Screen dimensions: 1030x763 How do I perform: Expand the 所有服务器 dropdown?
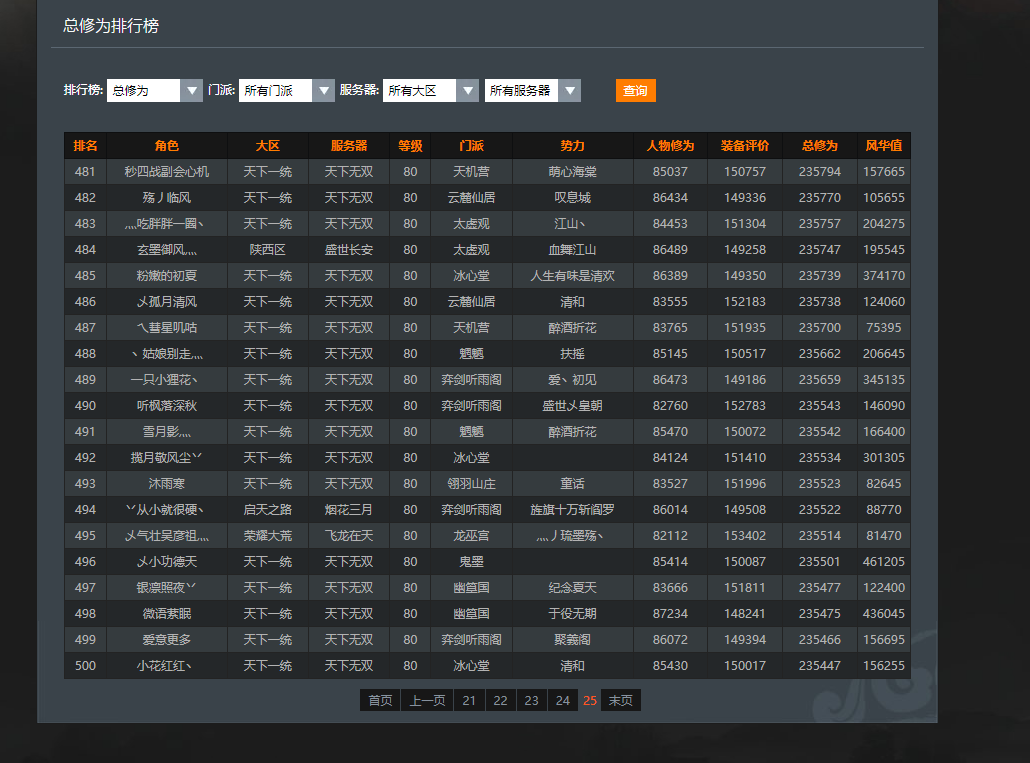[x=532, y=91]
